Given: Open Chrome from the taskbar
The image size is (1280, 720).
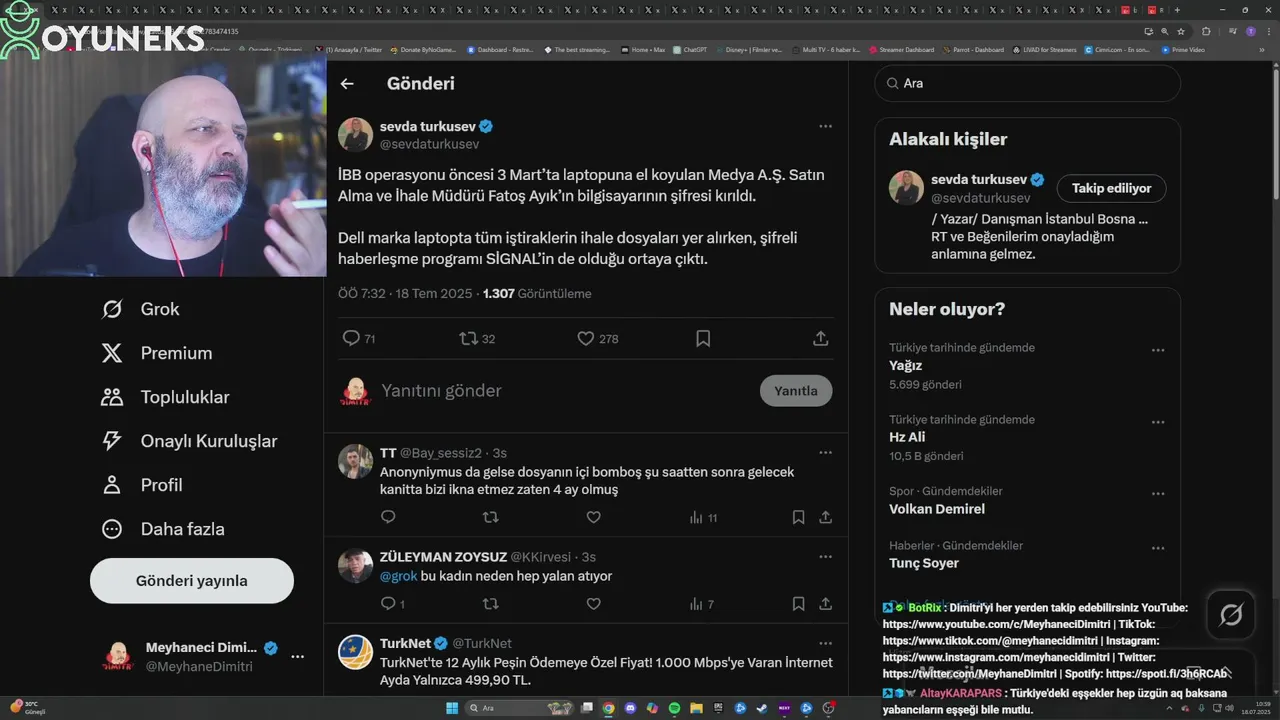Looking at the screenshot, I should tap(608, 708).
